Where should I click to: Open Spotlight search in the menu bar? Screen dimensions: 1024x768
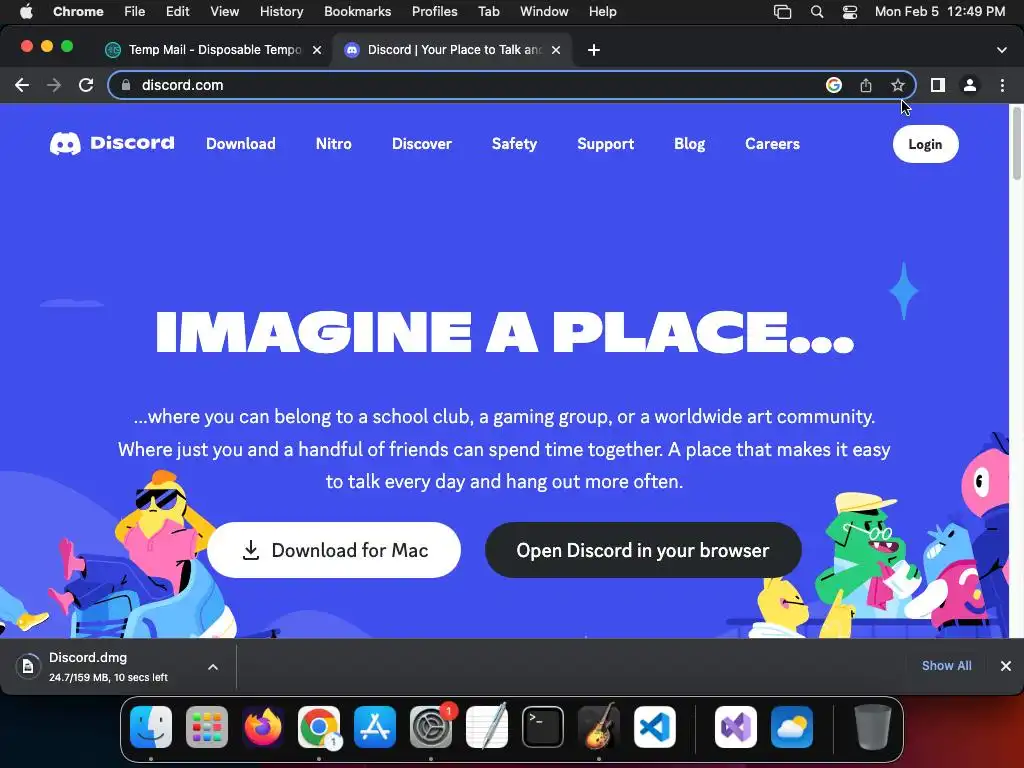click(x=816, y=12)
